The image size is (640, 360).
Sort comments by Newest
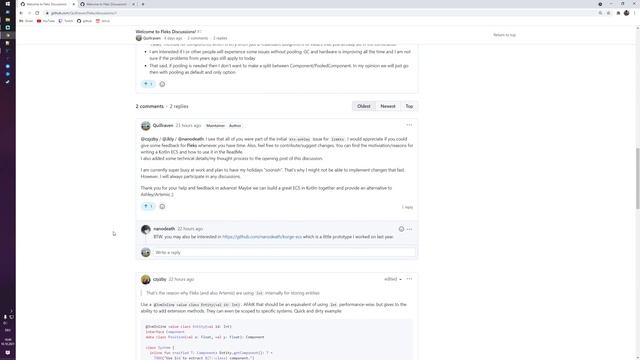tap(388, 106)
